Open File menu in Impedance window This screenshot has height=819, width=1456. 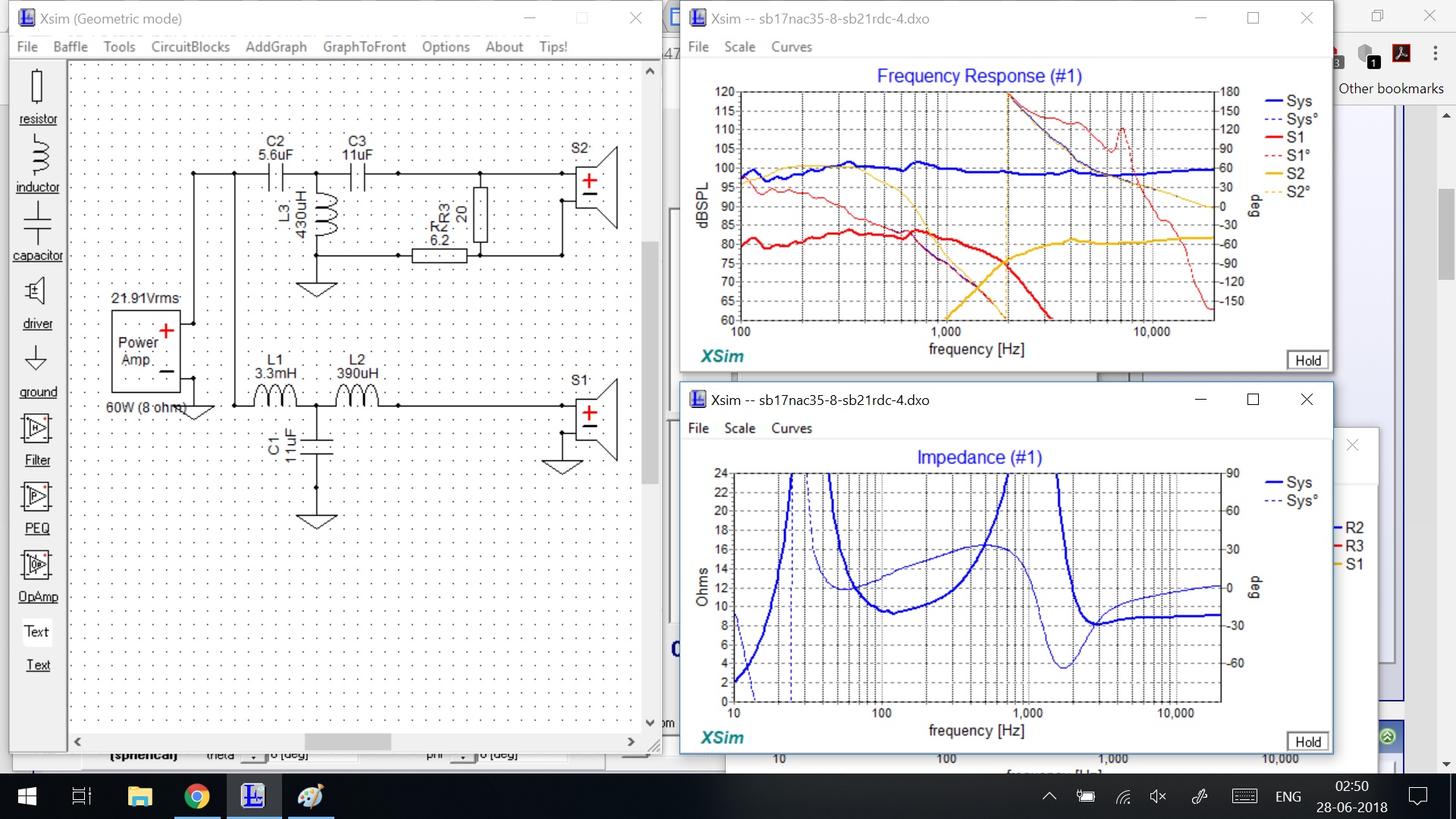(698, 428)
